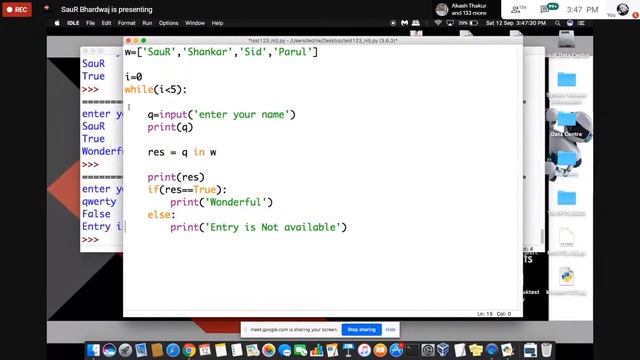Launch Siri from the dock
The height and width of the screenshot is (360, 640).
pos(109,350)
